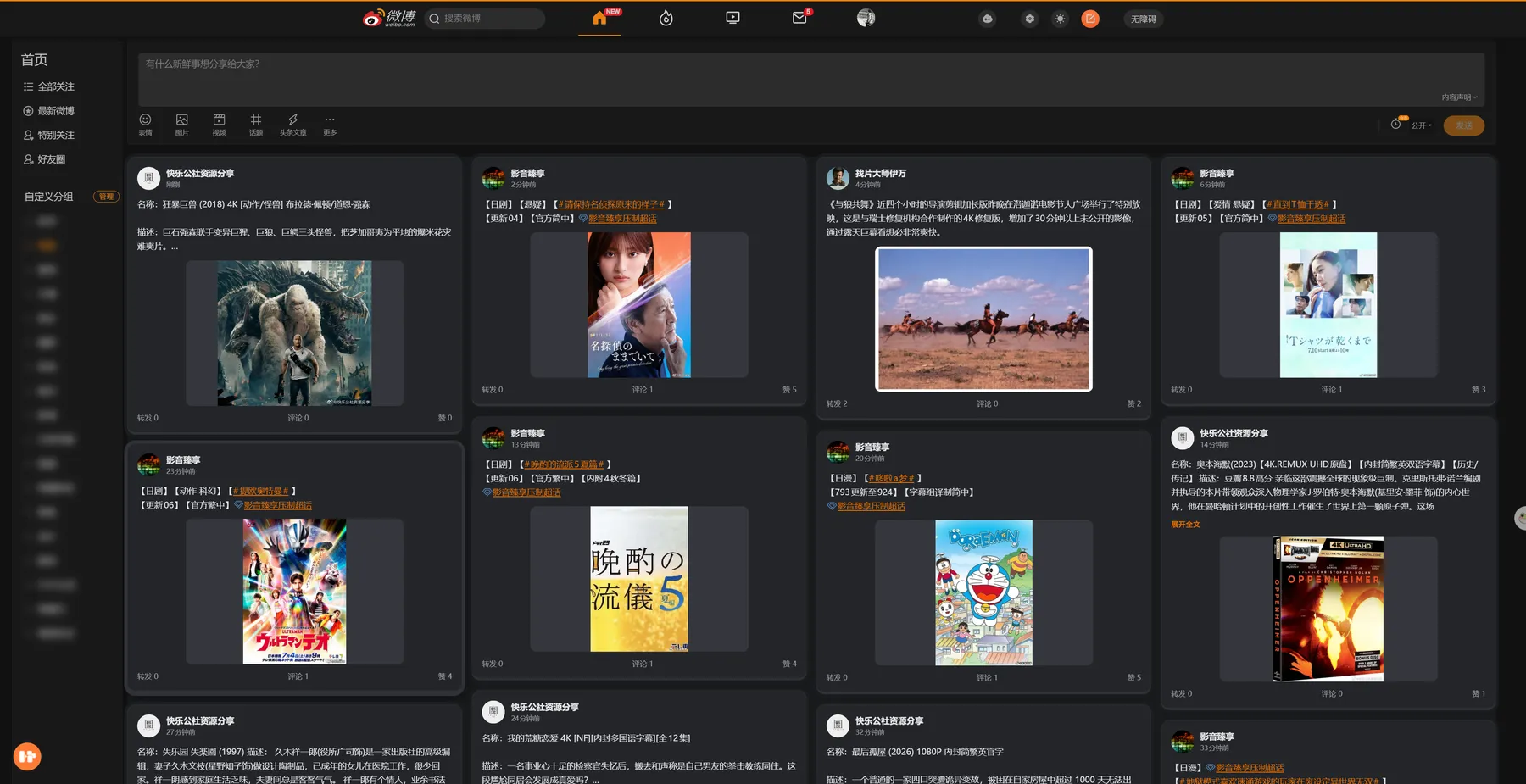The height and width of the screenshot is (784, 1526).
Task: Click the cloud icon in the top bar
Action: pyautogui.click(x=988, y=19)
